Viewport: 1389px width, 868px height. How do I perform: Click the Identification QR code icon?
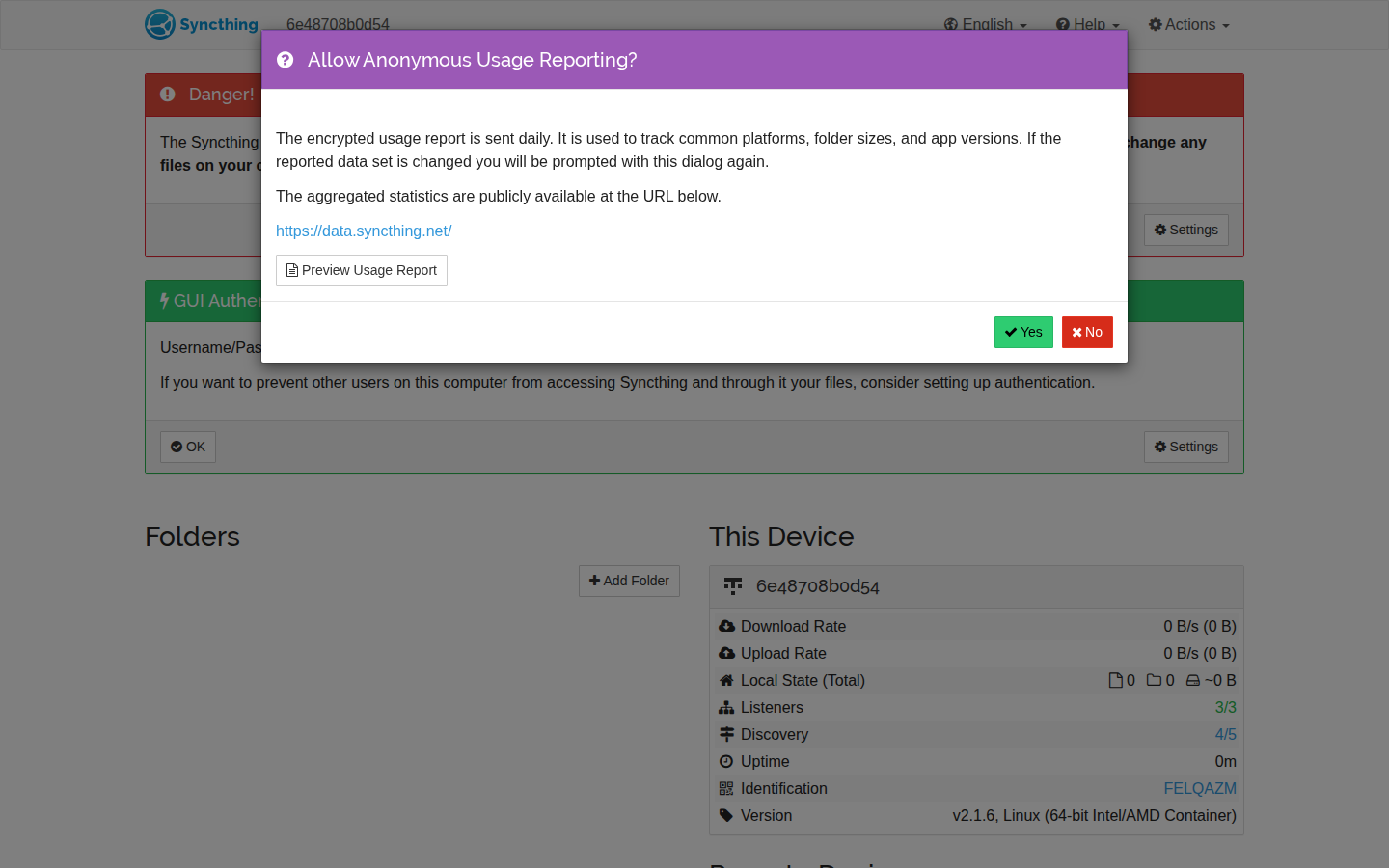click(x=726, y=788)
